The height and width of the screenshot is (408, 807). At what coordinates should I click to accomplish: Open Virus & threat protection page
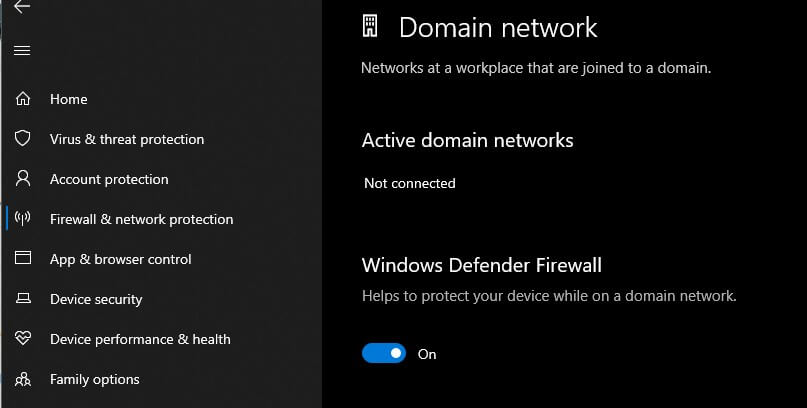pos(127,139)
